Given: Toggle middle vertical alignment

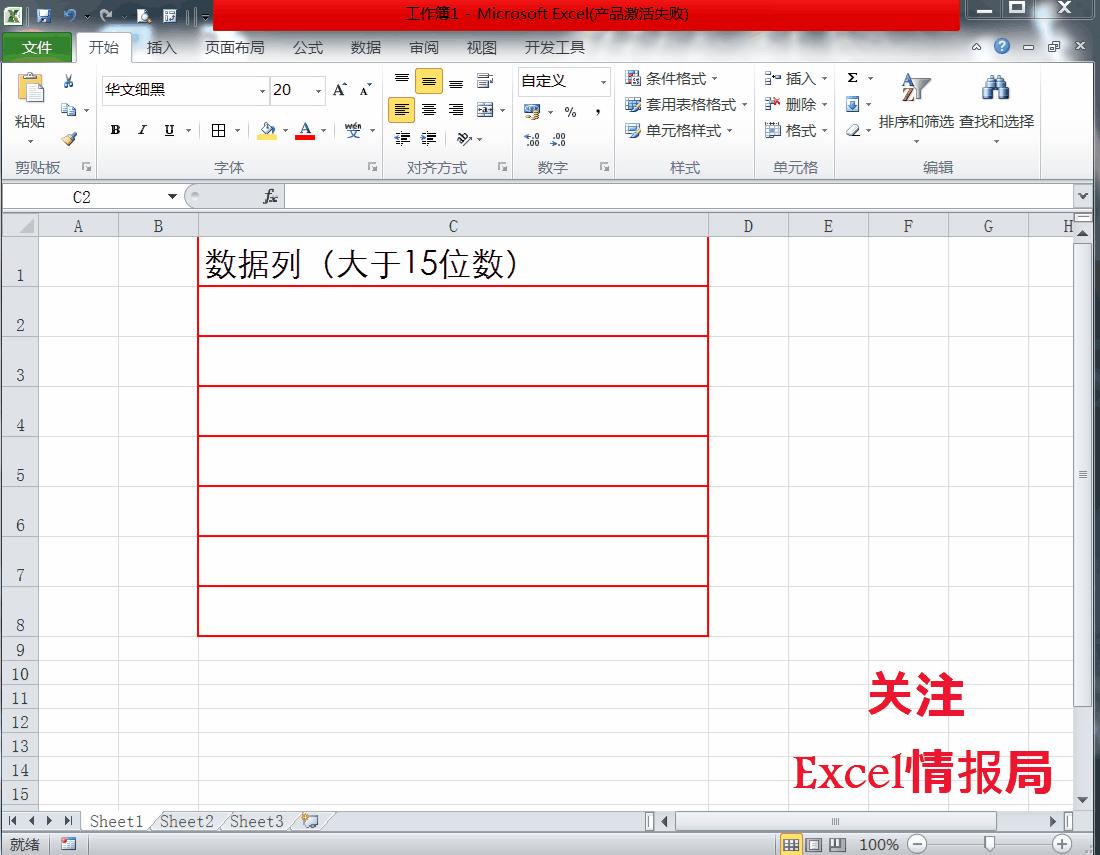Looking at the screenshot, I should [429, 81].
